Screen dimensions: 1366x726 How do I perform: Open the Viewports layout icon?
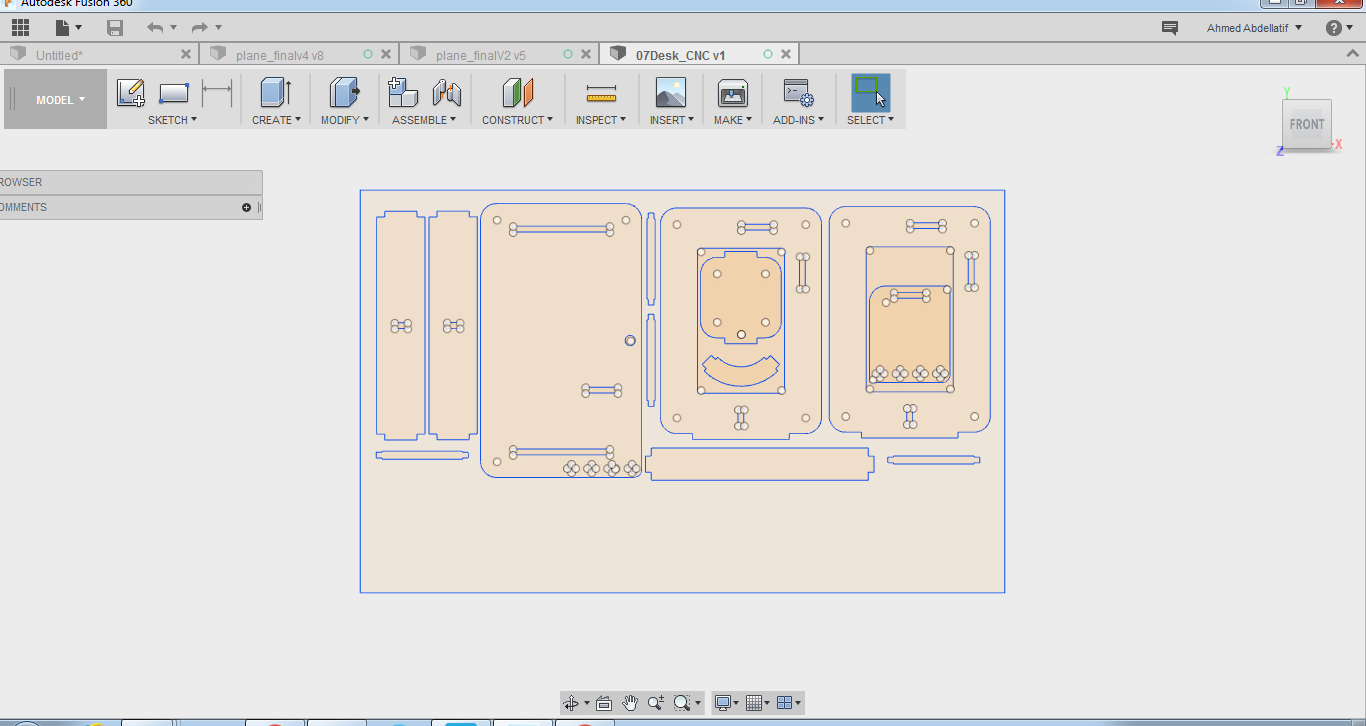click(785, 703)
